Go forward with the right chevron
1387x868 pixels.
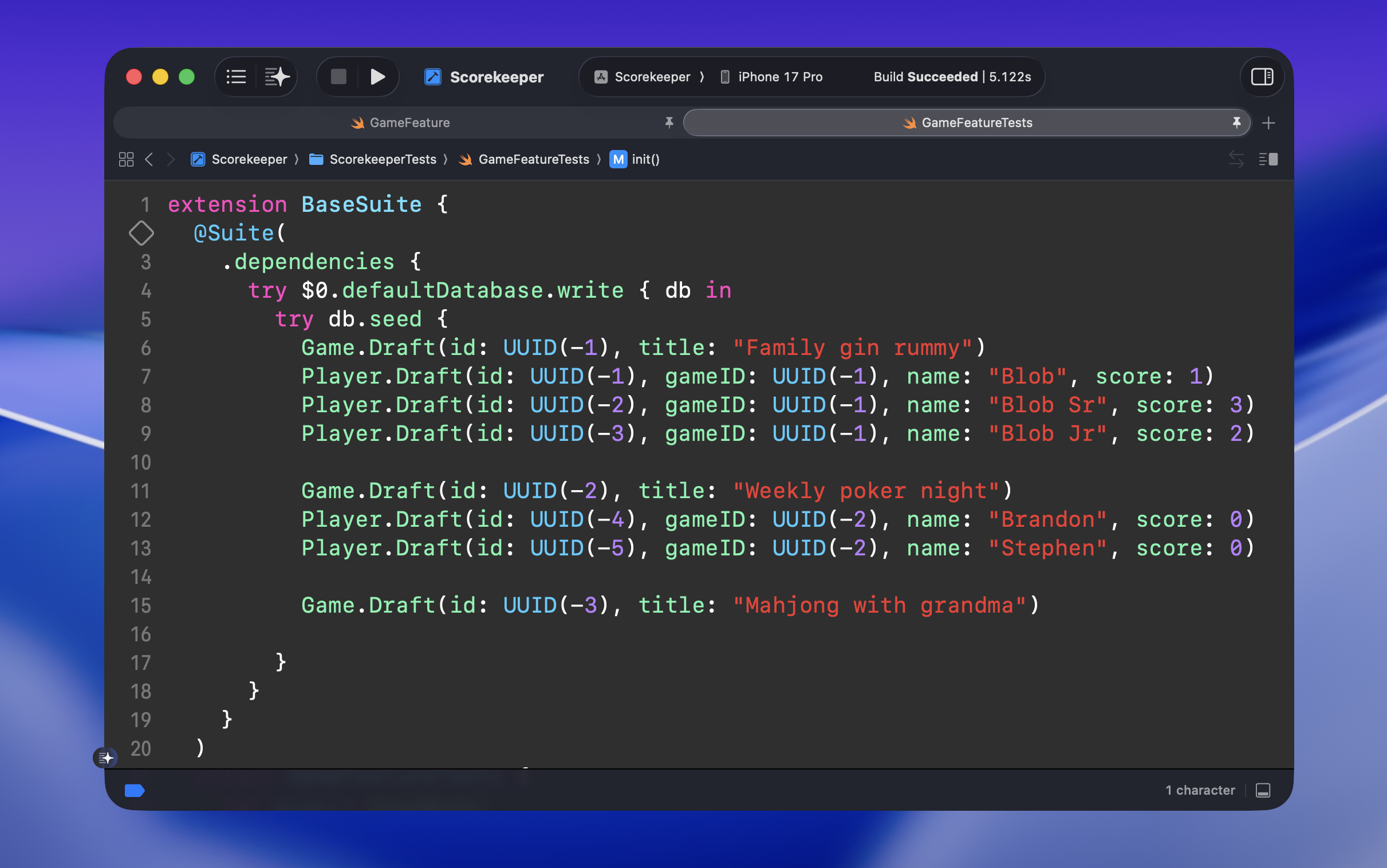[171, 159]
